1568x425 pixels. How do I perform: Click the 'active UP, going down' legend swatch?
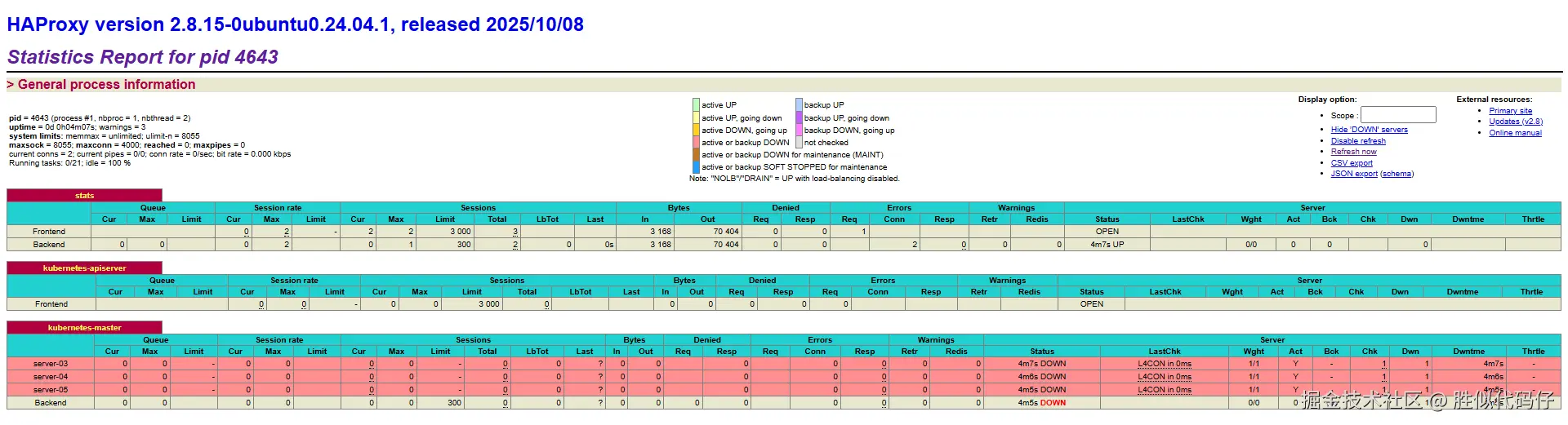pyautogui.click(x=696, y=117)
